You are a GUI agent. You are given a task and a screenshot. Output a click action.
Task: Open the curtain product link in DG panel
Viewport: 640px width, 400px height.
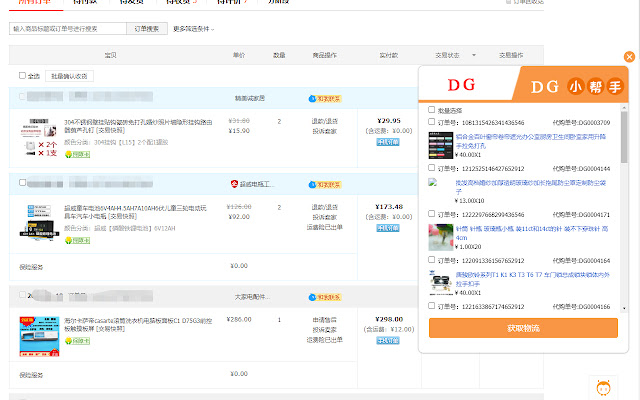pyautogui.click(x=531, y=141)
